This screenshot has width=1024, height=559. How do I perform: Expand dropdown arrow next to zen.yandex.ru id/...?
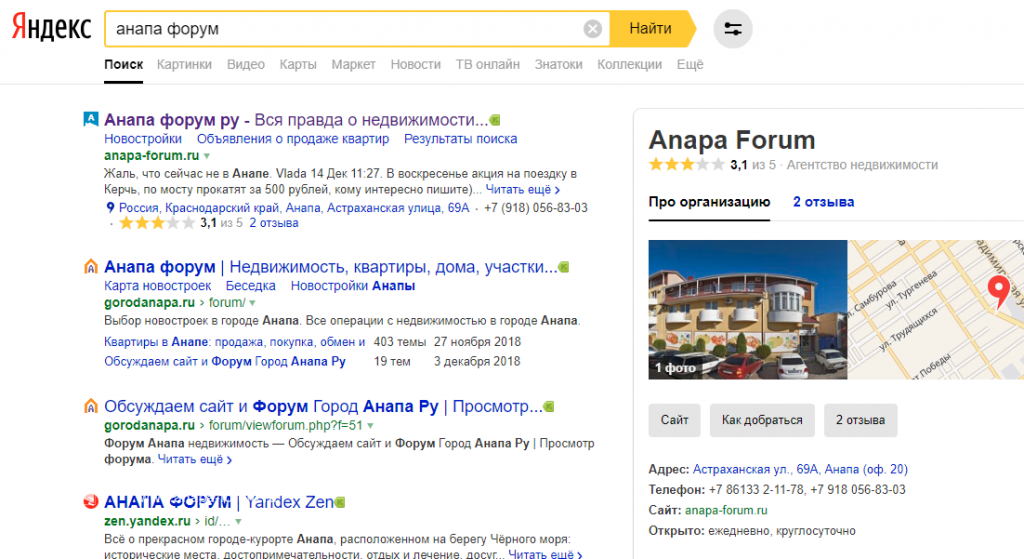pyautogui.click(x=238, y=522)
